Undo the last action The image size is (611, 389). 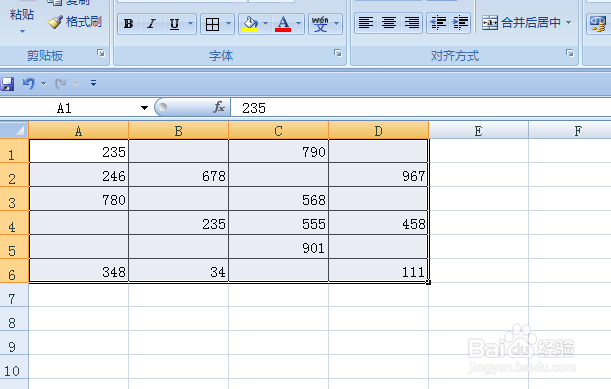(28, 83)
